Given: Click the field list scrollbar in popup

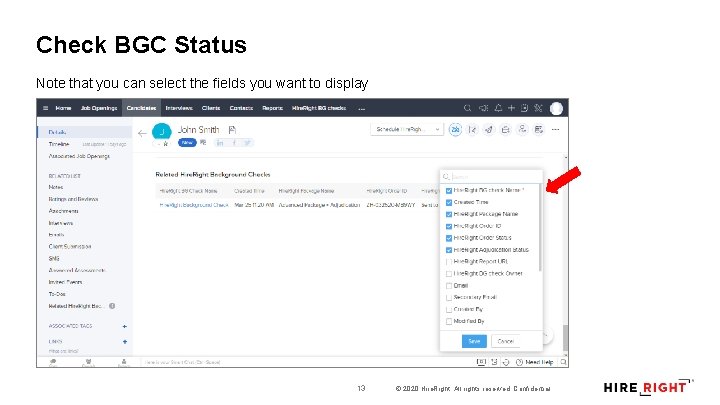Looking at the screenshot, I should click(x=540, y=227).
